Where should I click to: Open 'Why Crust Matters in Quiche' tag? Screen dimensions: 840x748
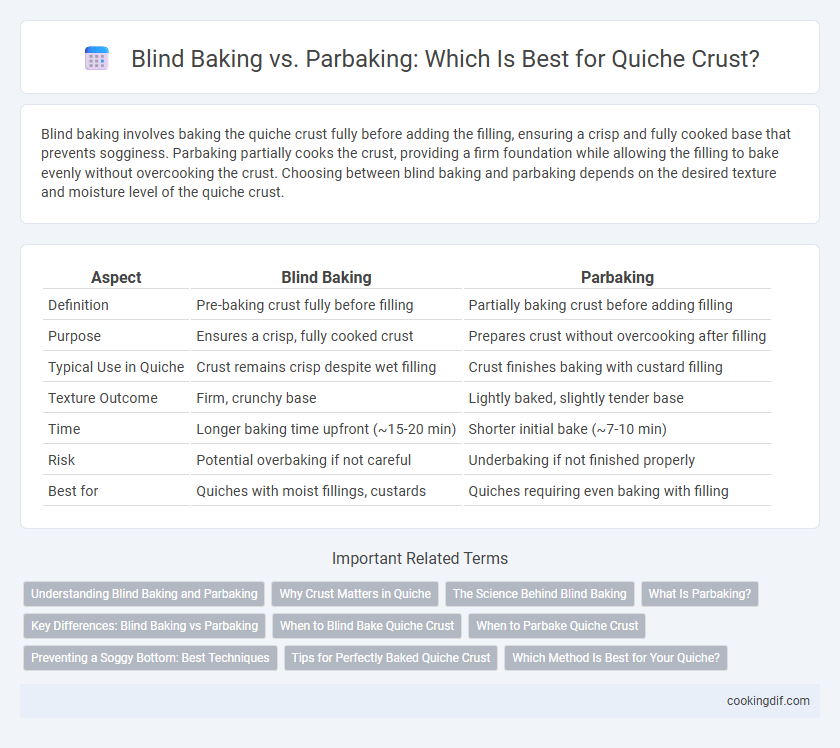pyautogui.click(x=355, y=594)
